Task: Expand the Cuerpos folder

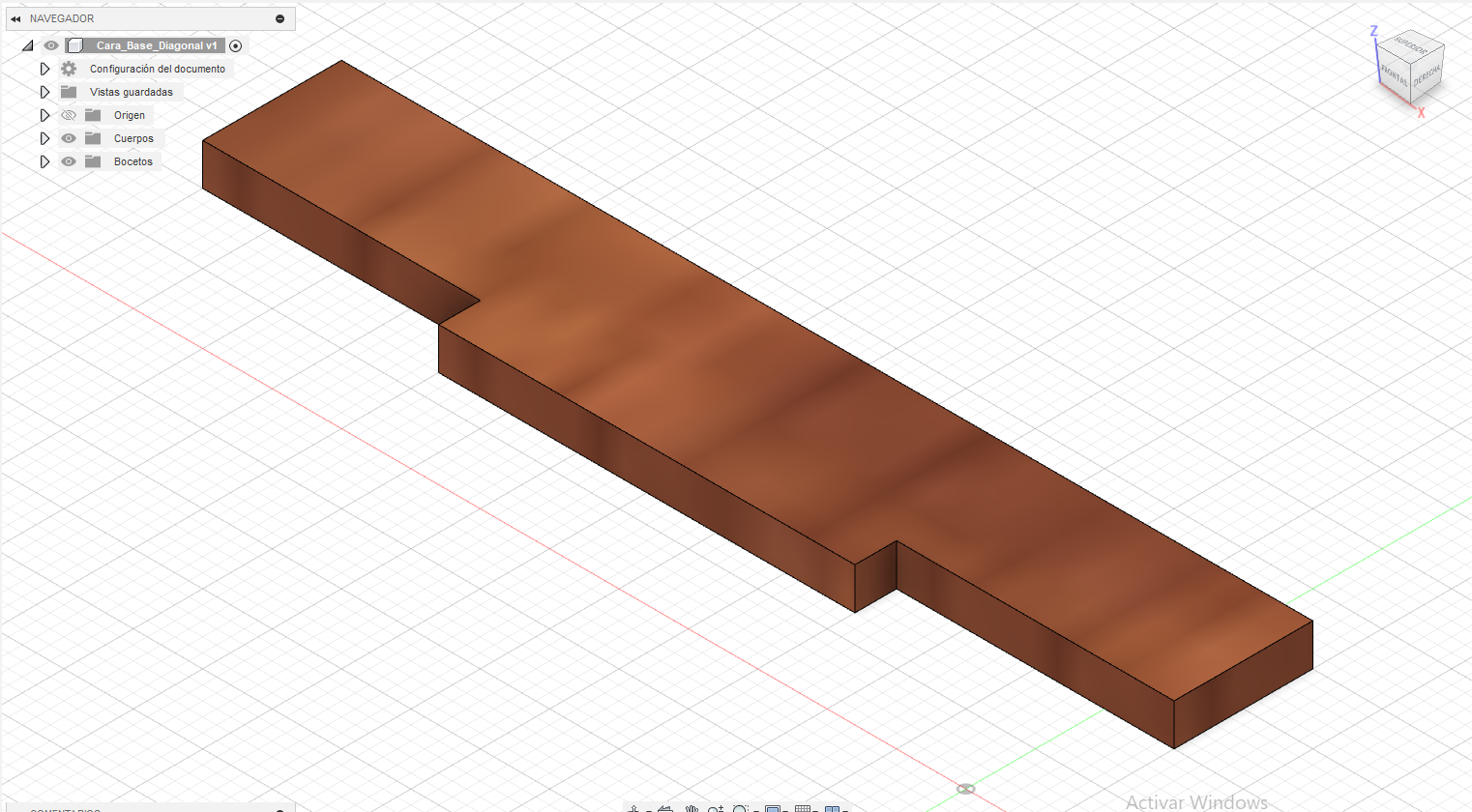Action: click(44, 138)
